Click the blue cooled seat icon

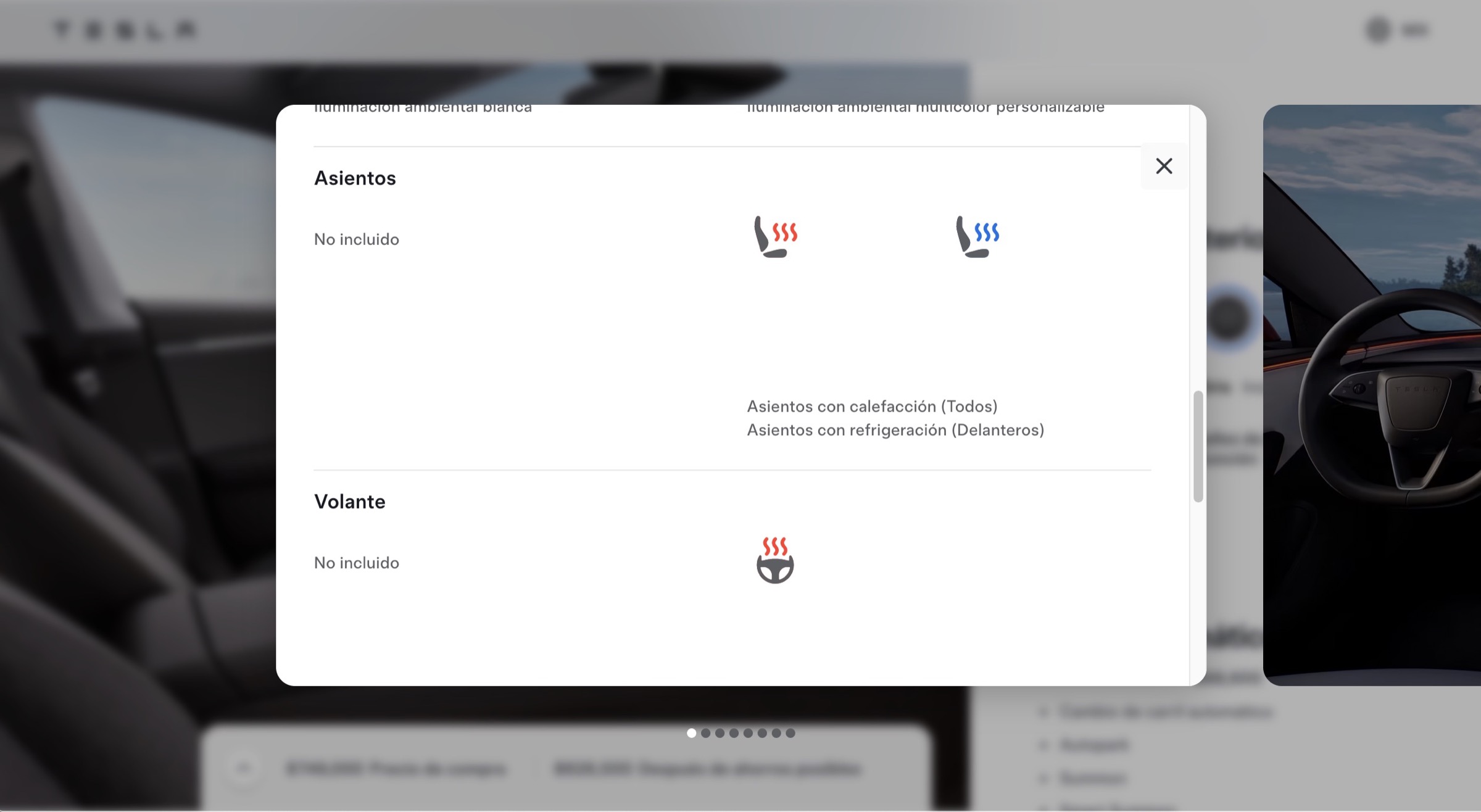coord(977,236)
